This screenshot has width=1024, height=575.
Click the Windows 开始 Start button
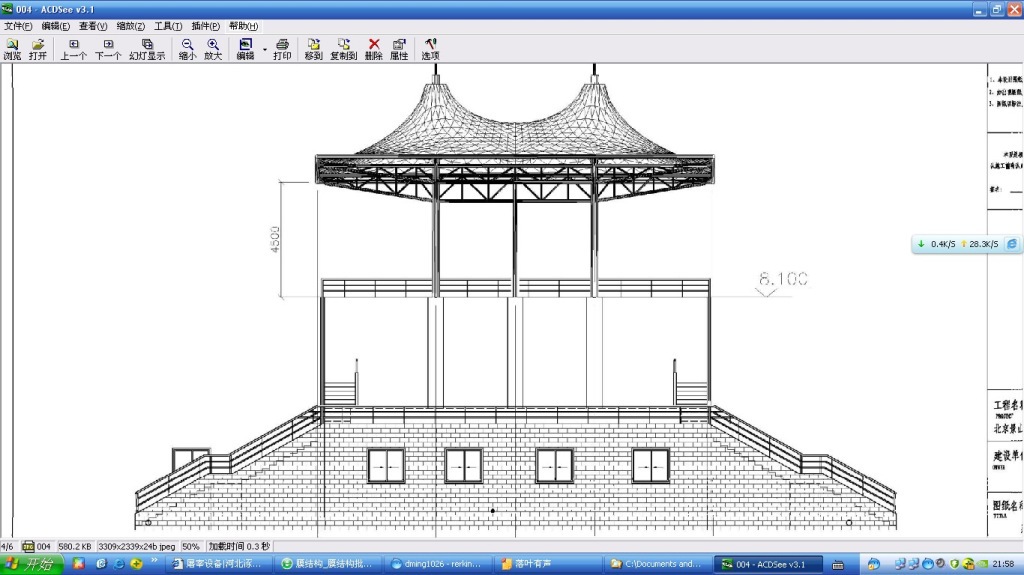tap(32, 564)
